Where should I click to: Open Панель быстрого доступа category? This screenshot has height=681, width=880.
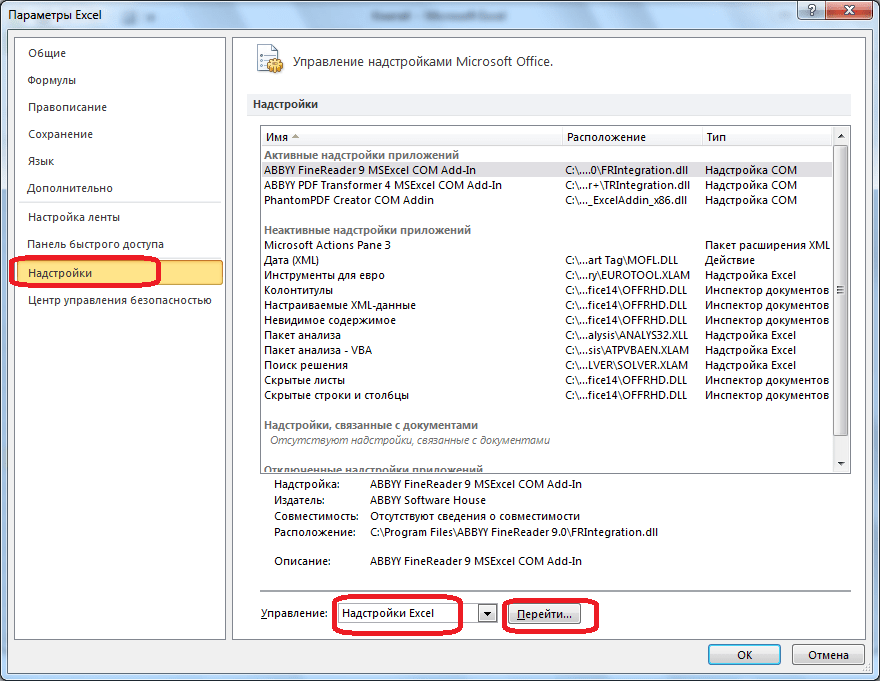click(x=95, y=244)
